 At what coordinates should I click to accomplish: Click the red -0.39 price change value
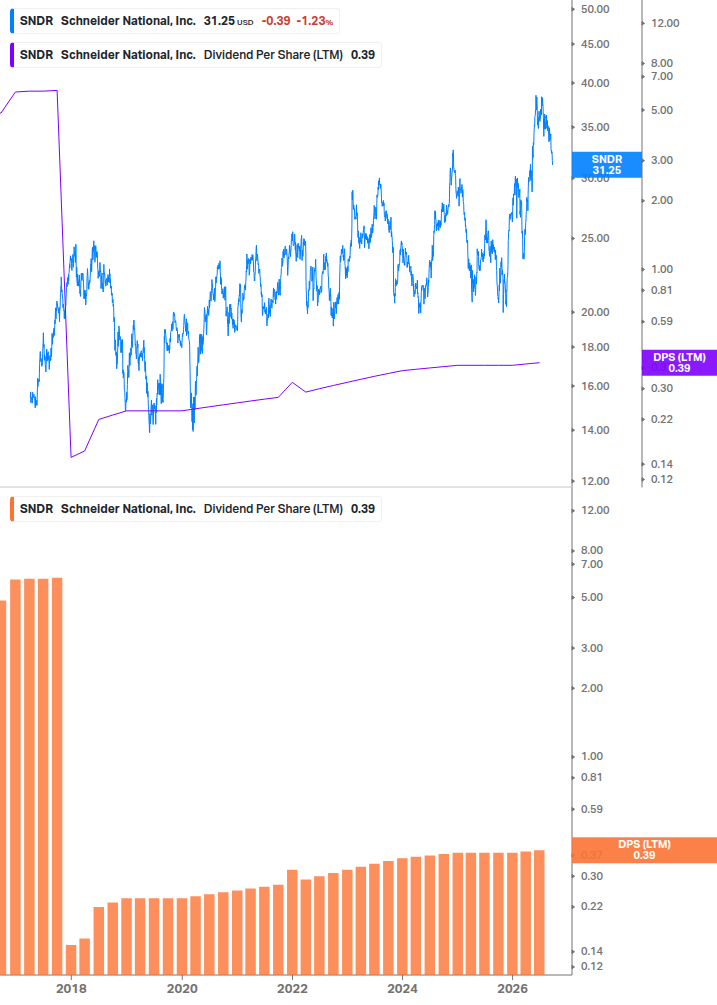(x=276, y=21)
